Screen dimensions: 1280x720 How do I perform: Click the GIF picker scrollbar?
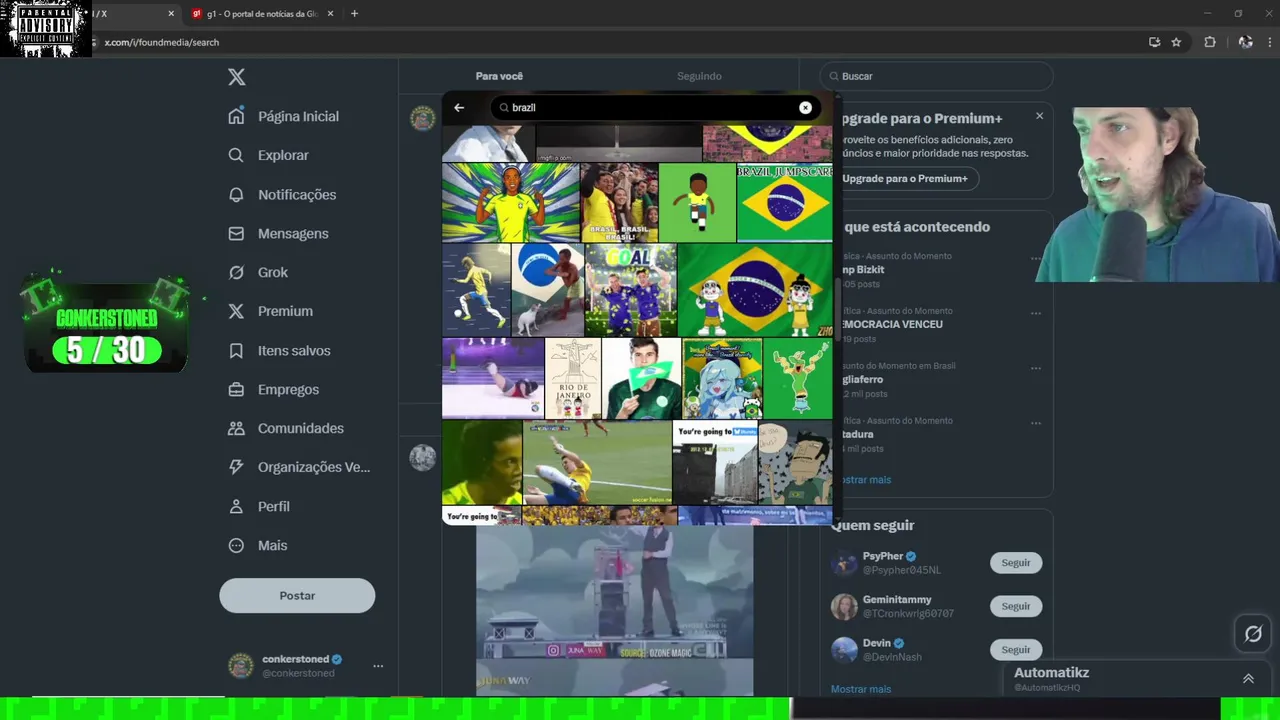(x=838, y=311)
